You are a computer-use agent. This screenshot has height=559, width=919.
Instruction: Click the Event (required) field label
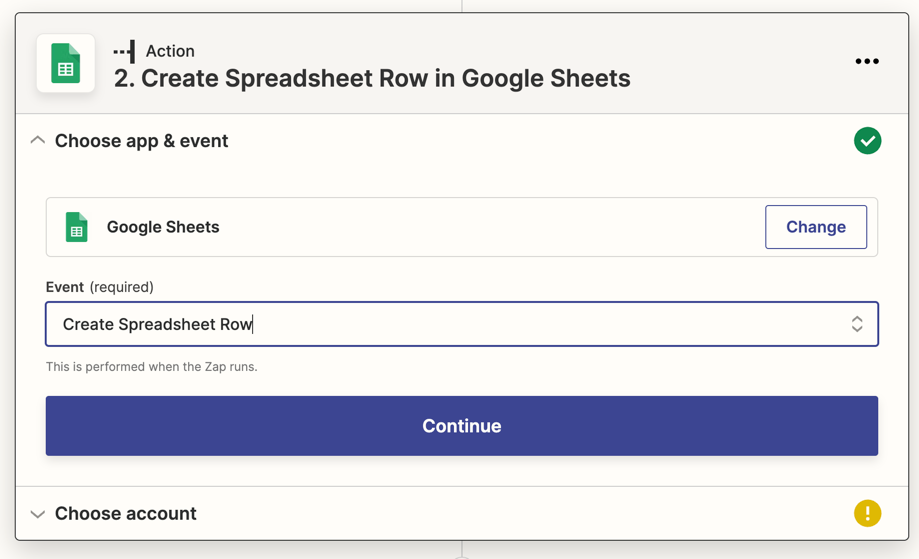[x=99, y=287]
